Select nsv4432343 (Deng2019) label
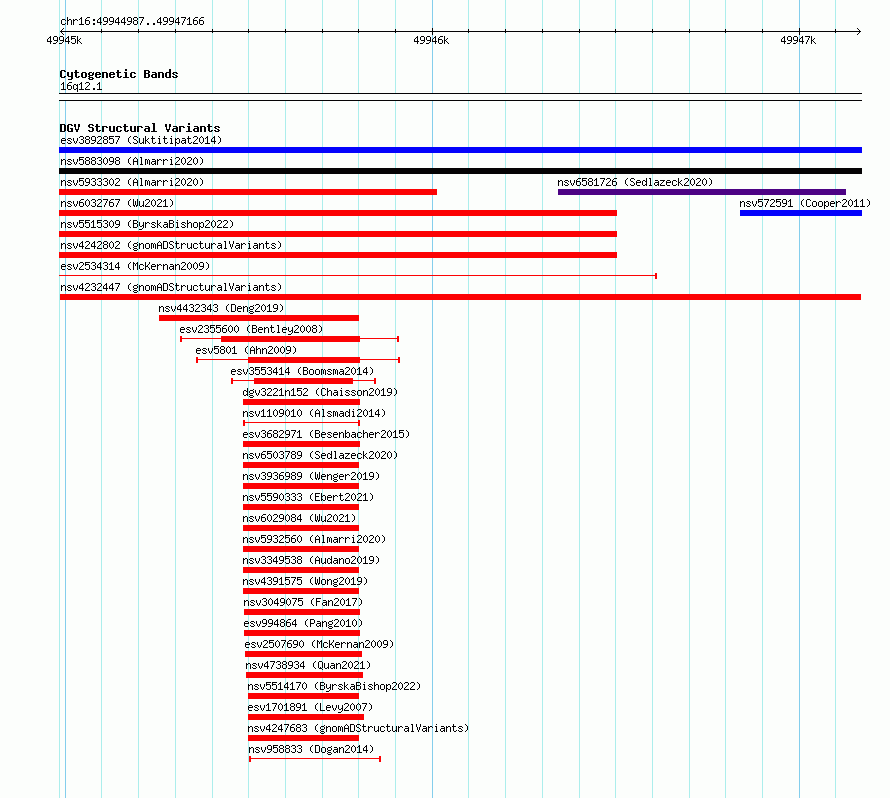 (x=221, y=308)
